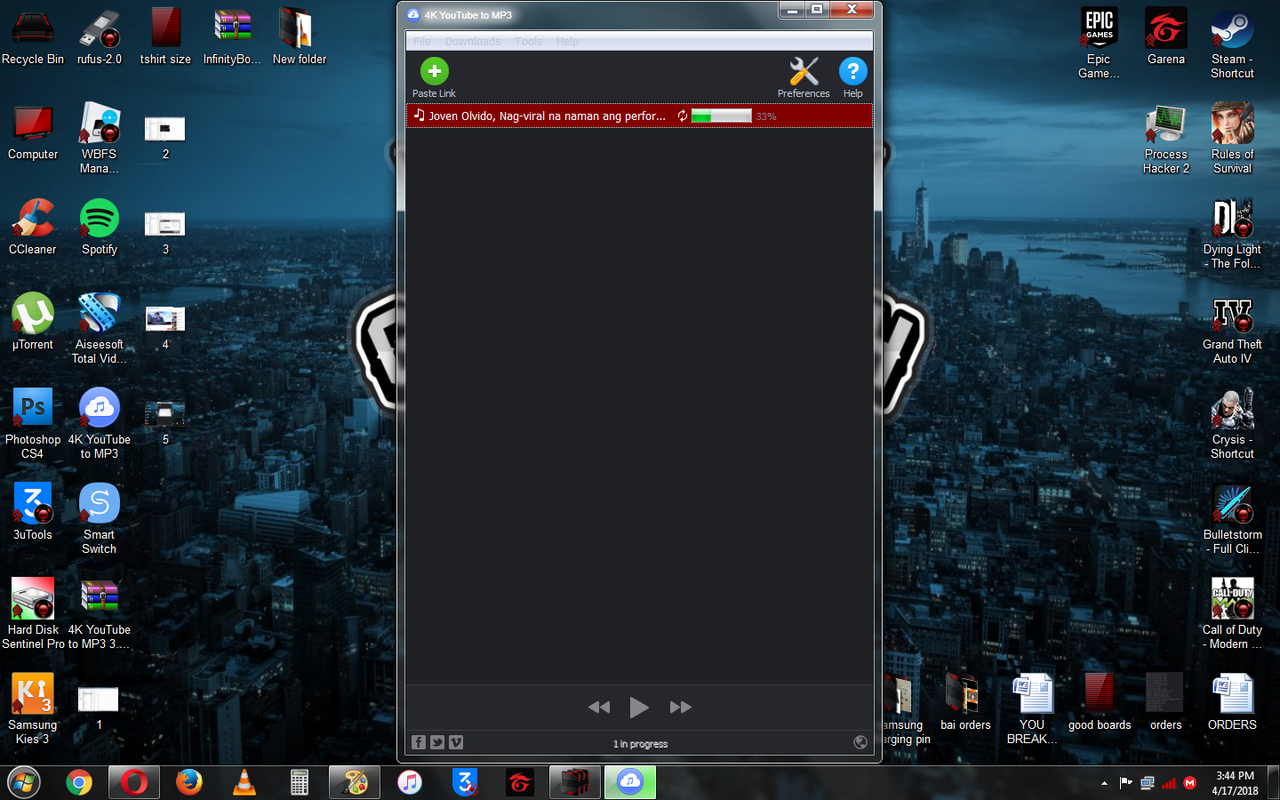Image resolution: width=1280 pixels, height=800 pixels.
Task: Select the 'bai orders' file icon
Action: click(x=965, y=701)
